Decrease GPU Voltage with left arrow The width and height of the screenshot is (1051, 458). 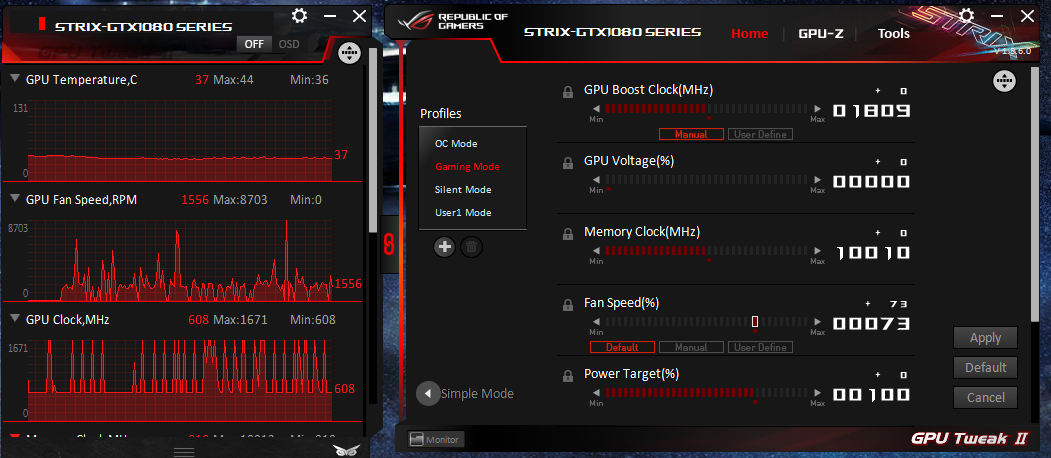(x=595, y=180)
